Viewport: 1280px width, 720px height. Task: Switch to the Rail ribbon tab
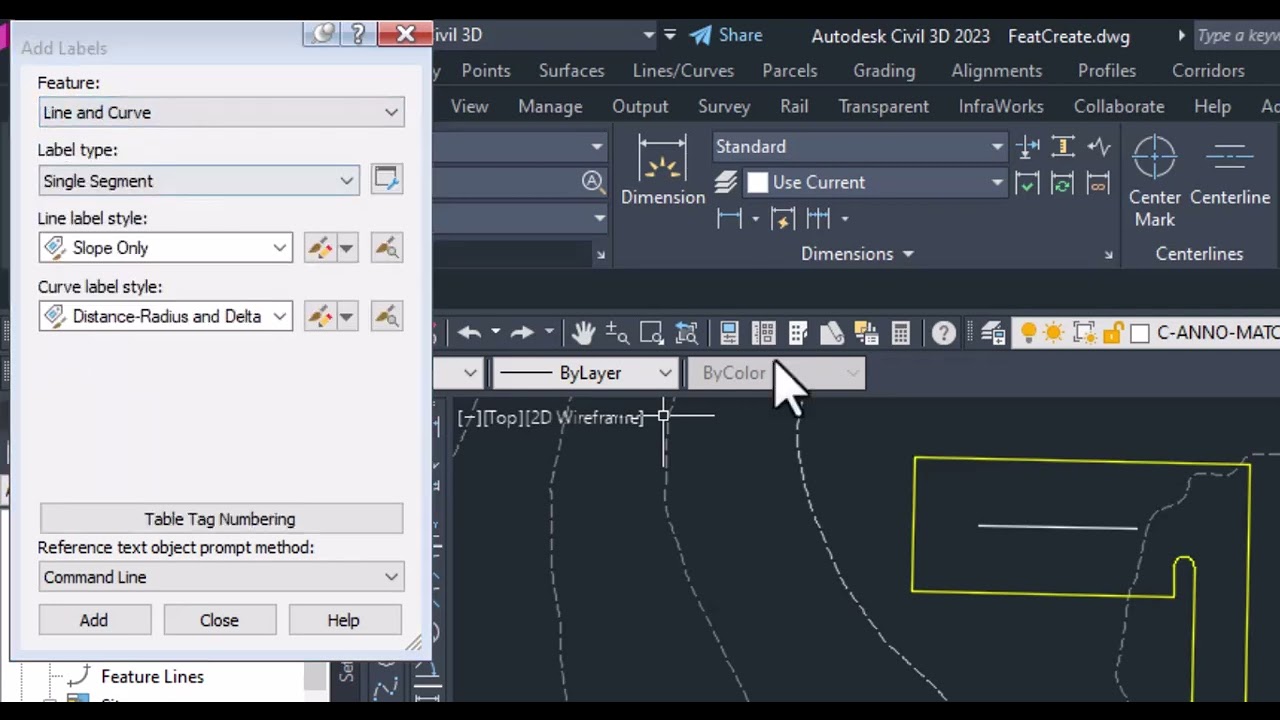[x=794, y=106]
